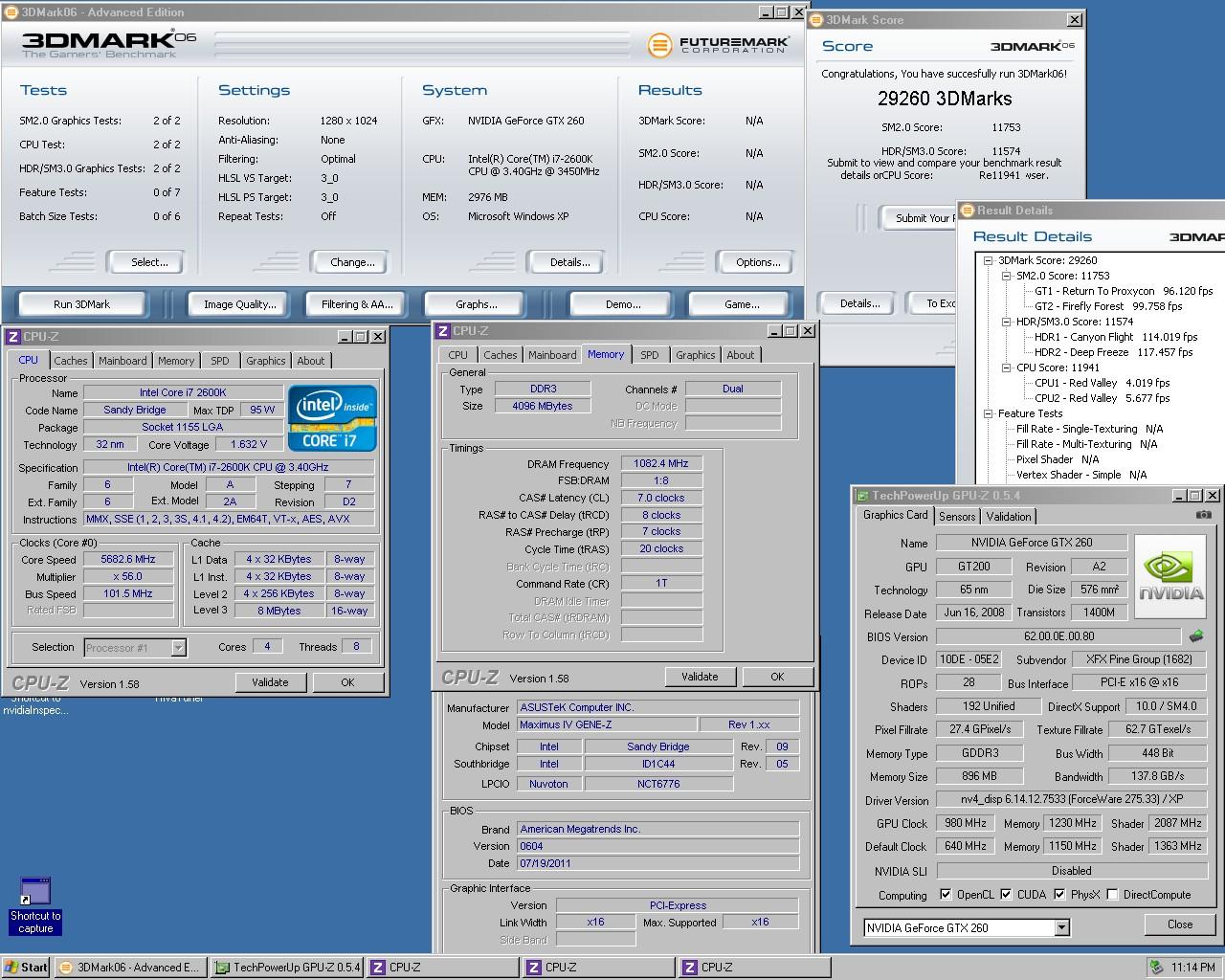Click the Demo... button in 3DMark06
Screen dimensions: 1225x980
tap(623, 304)
